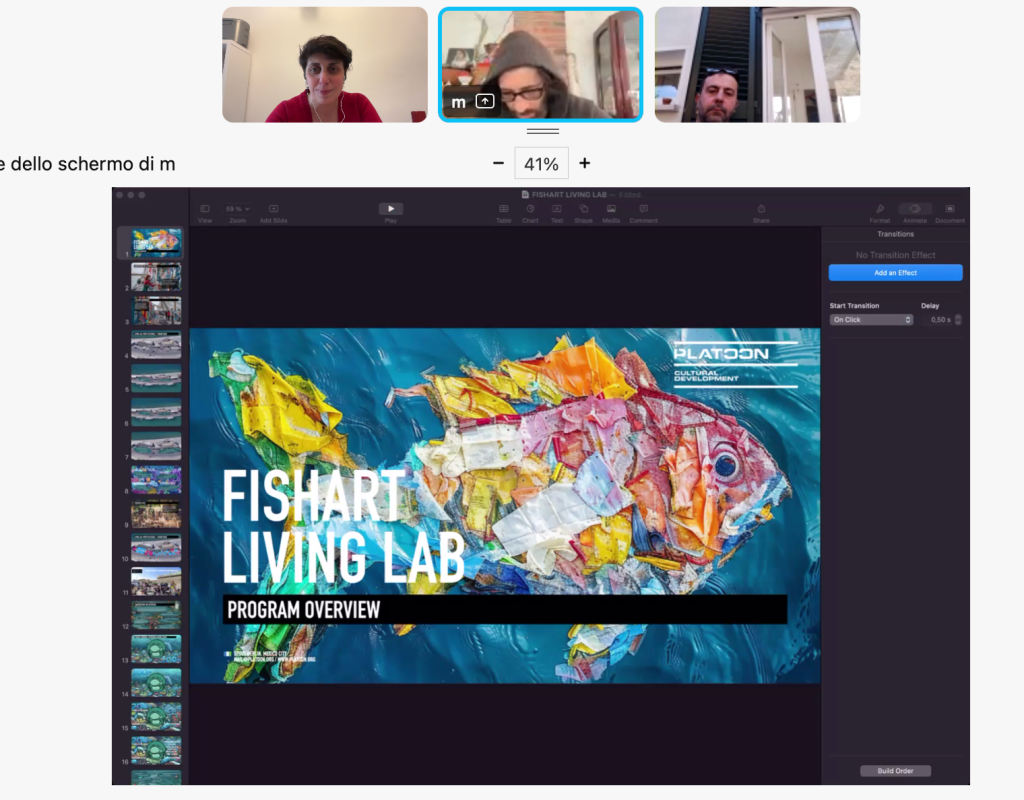Image resolution: width=1024 pixels, height=800 pixels.
Task: Click the Share icon in toolbar
Action: (x=761, y=209)
